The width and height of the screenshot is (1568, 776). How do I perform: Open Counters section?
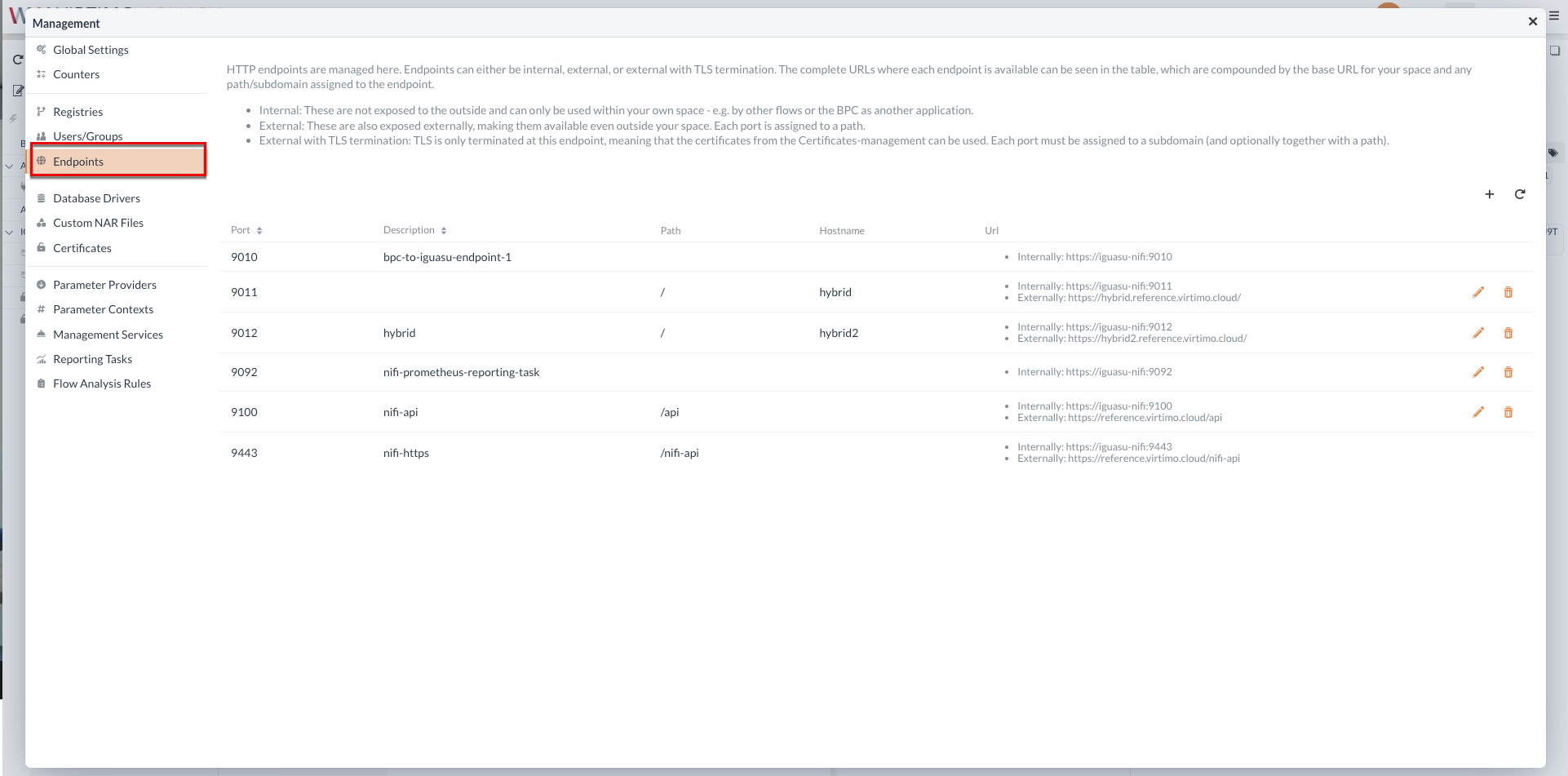tap(76, 74)
